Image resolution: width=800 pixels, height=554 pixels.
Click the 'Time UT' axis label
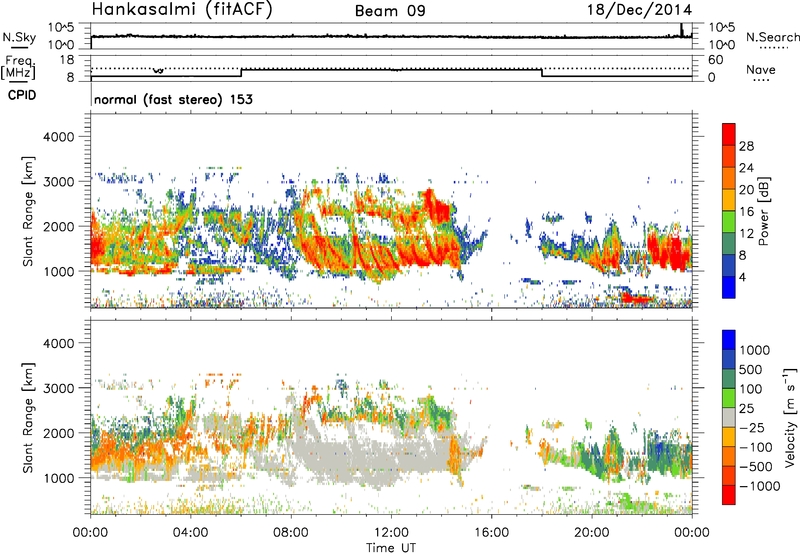pos(391,547)
